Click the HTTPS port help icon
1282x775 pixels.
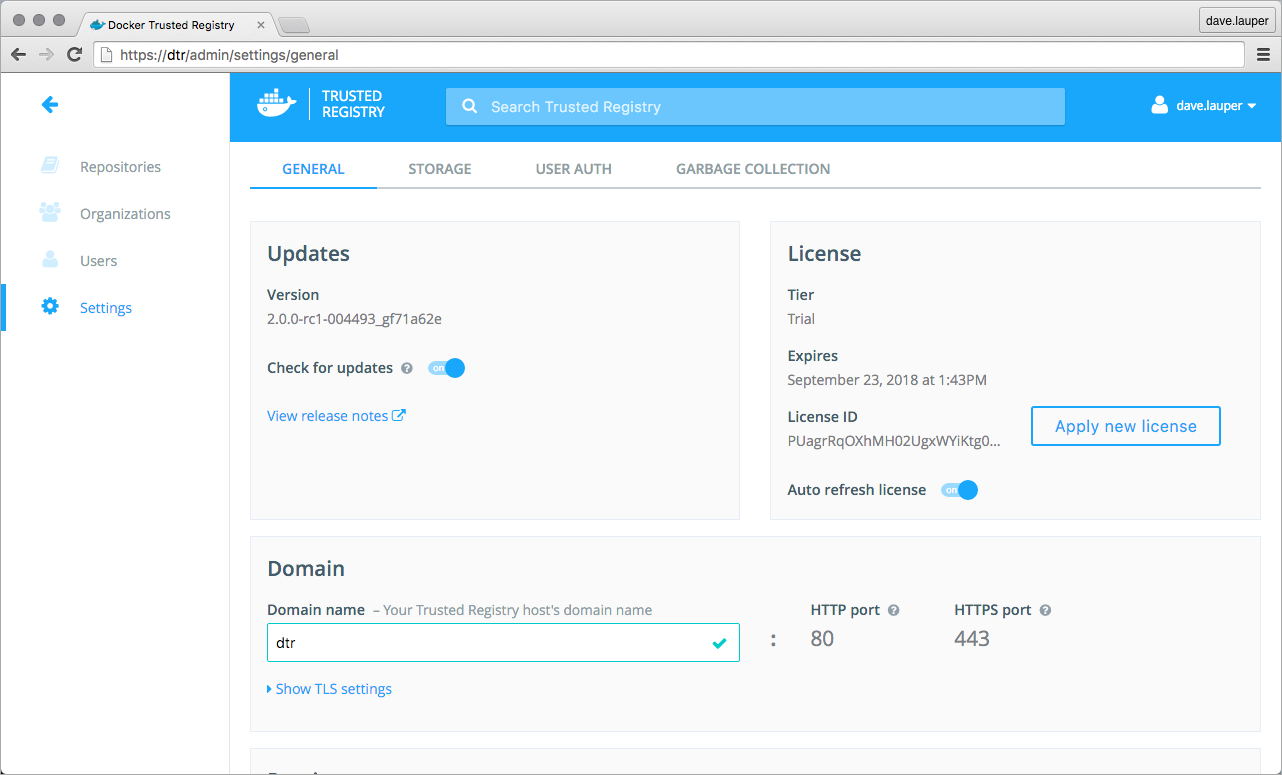[x=1046, y=610]
